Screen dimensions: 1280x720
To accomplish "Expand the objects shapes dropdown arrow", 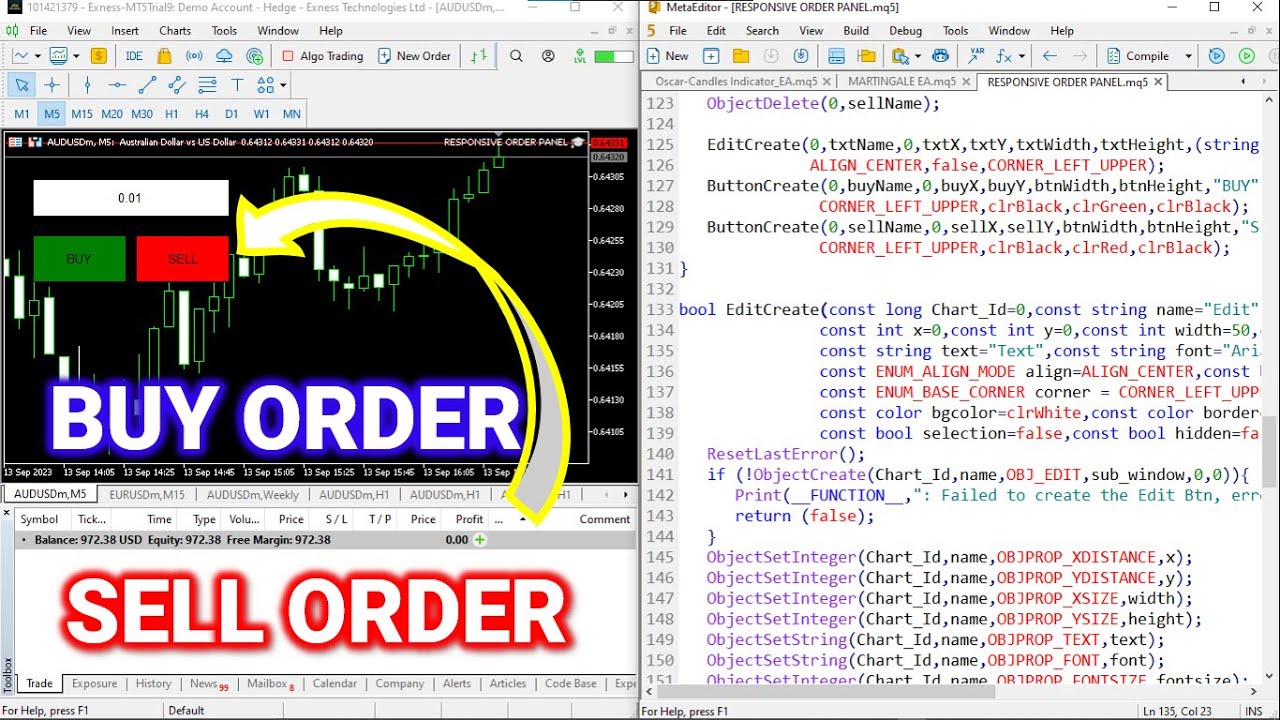I will coord(283,85).
